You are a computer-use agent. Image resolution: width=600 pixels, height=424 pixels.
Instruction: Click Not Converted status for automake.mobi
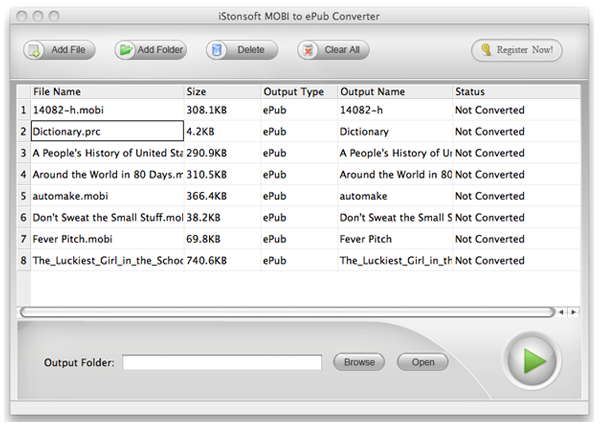pyautogui.click(x=517, y=196)
